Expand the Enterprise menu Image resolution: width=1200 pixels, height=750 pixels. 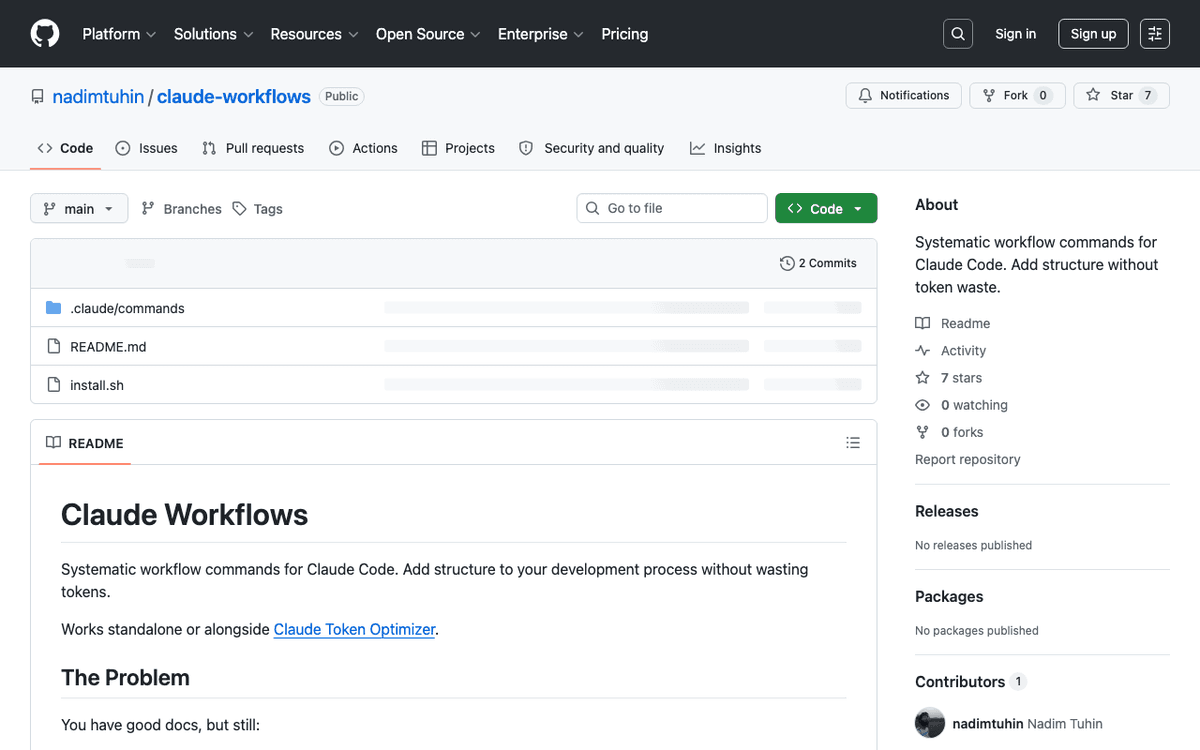coord(541,34)
